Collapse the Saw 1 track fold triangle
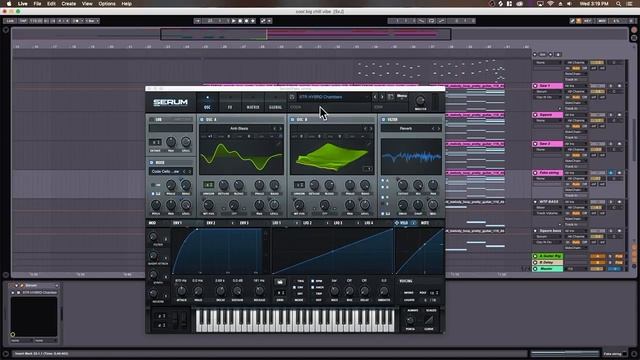The height and width of the screenshot is (360, 640). tap(535, 86)
